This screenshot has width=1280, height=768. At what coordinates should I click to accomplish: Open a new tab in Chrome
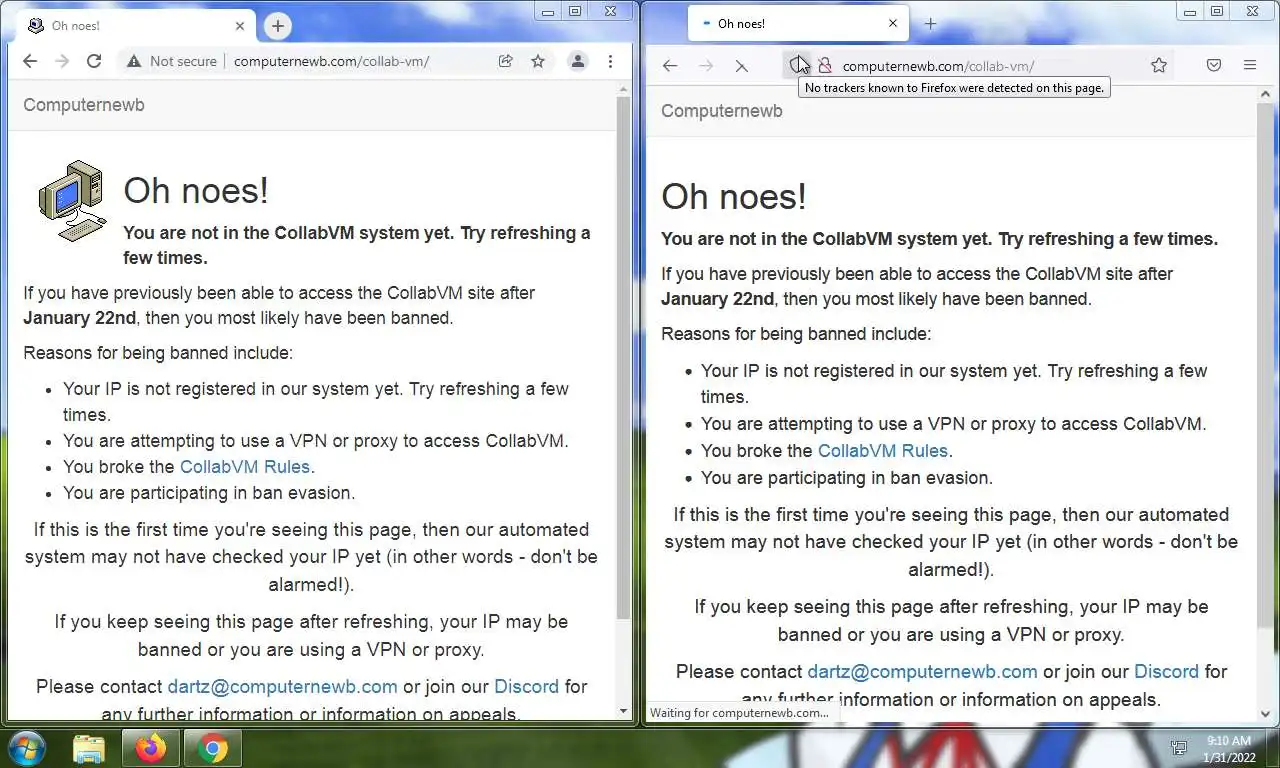[x=278, y=26]
